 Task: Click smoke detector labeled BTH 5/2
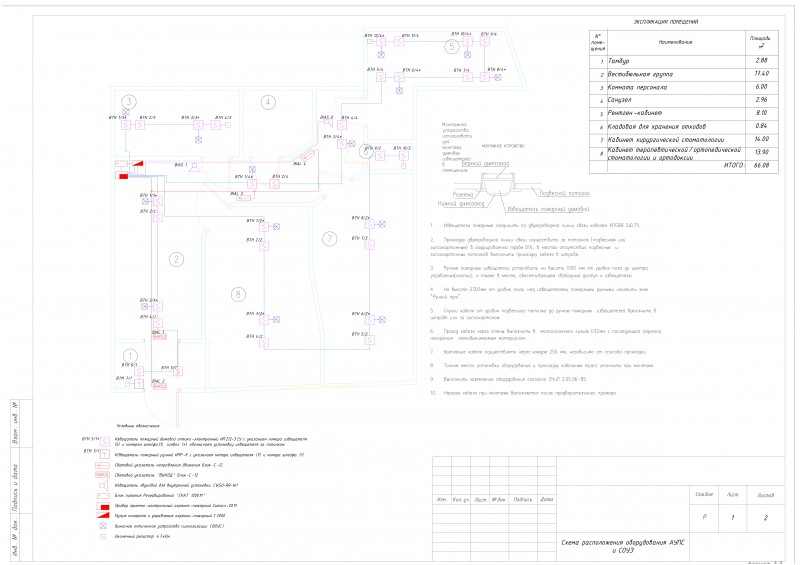point(370,340)
